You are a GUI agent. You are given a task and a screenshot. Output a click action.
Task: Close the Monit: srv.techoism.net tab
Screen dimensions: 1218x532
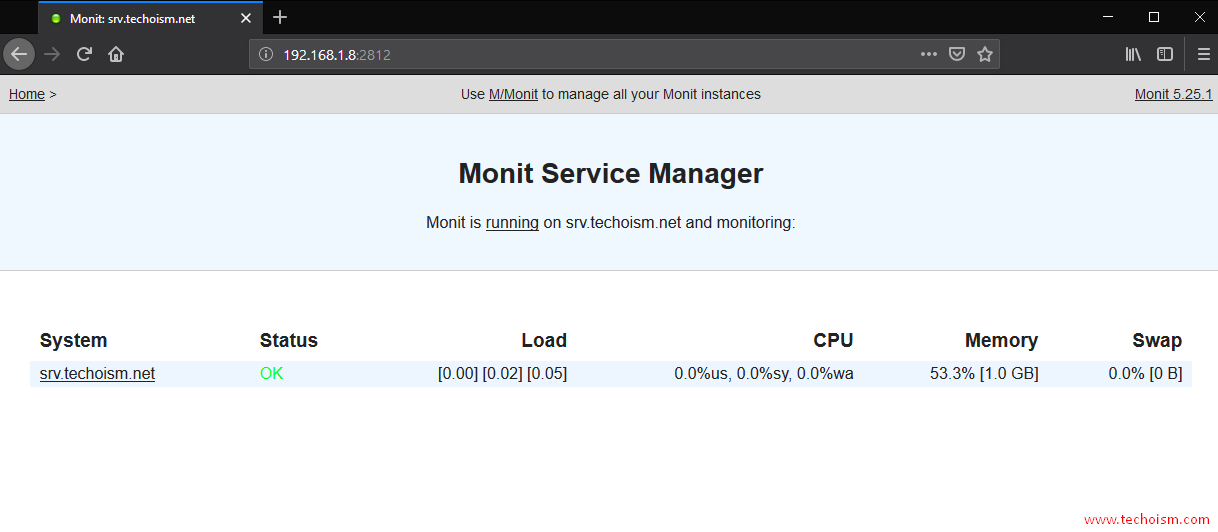tap(246, 18)
